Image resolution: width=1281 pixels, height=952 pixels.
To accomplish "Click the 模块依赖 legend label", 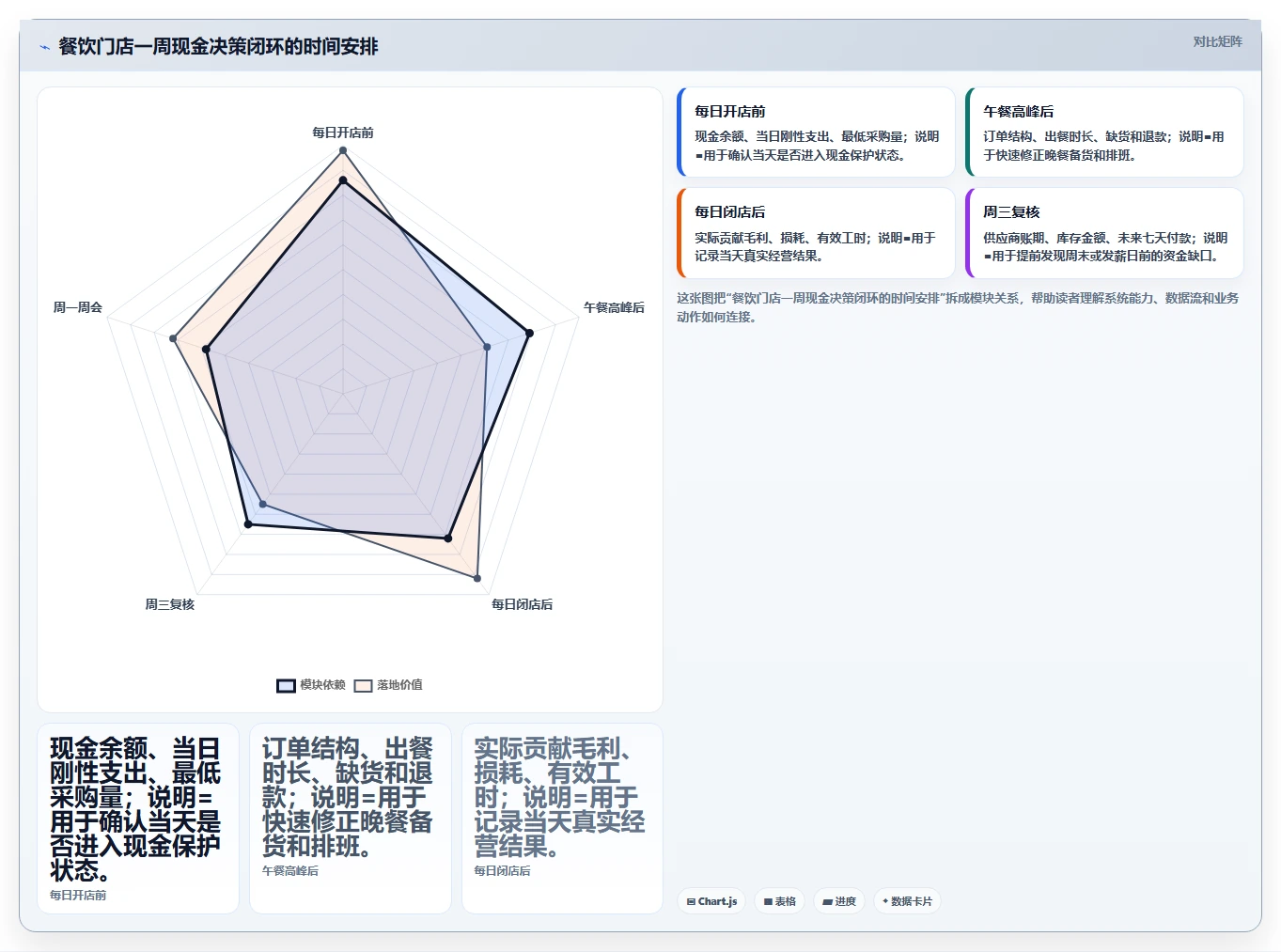I will click(x=322, y=685).
